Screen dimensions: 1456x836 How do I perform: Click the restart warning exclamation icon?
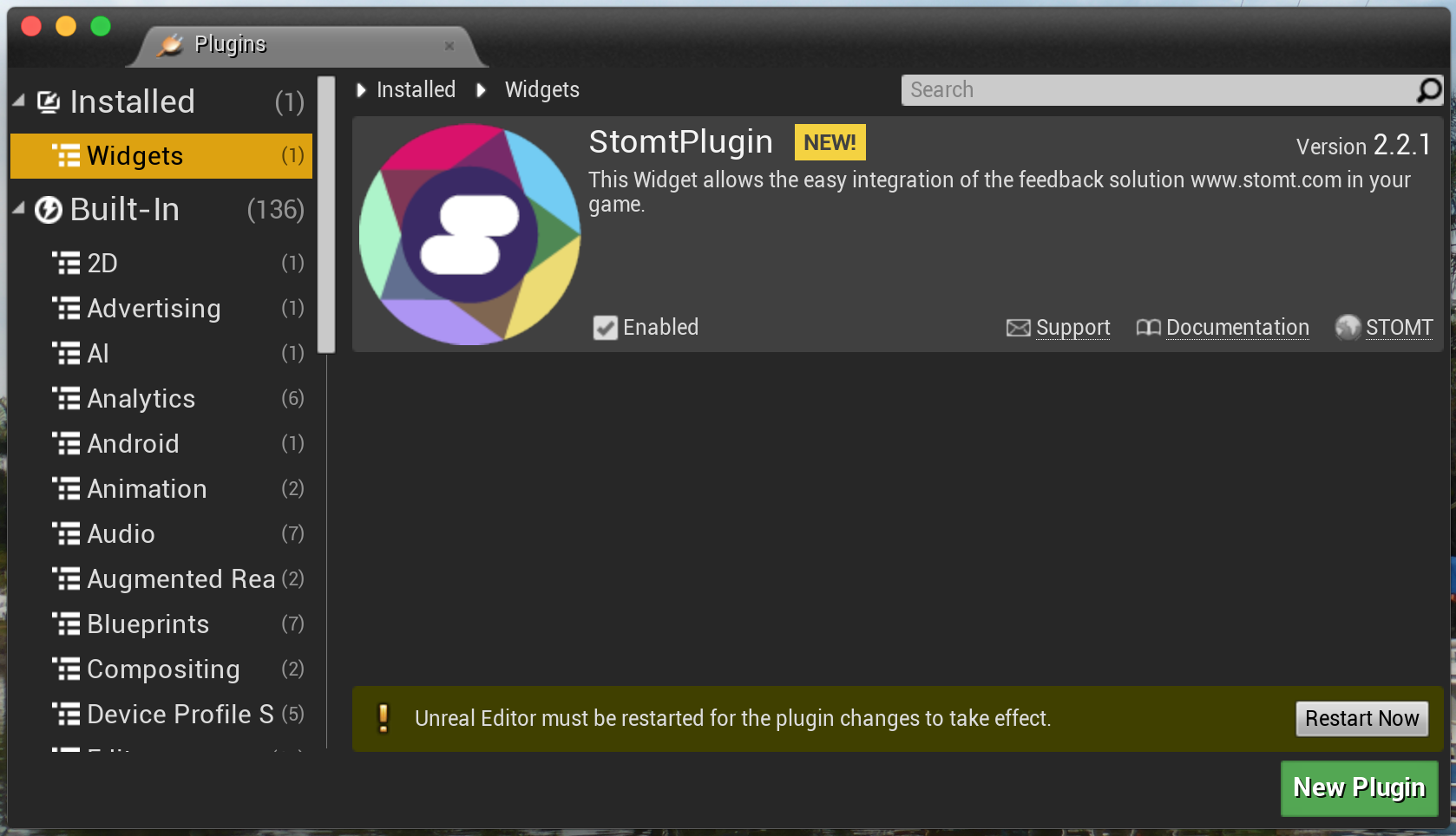[384, 718]
